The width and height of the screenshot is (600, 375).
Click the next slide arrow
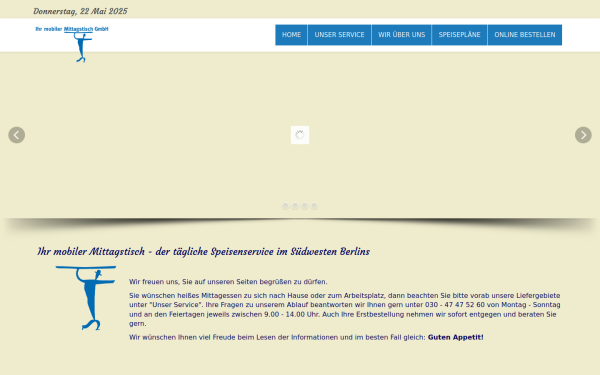click(x=583, y=135)
